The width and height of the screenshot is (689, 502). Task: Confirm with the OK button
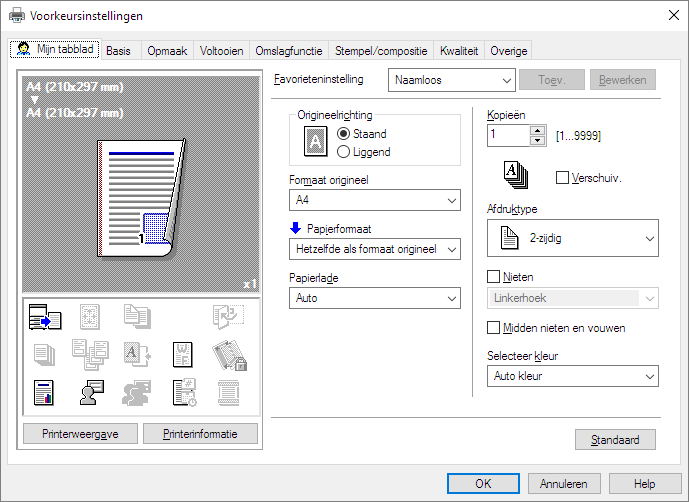(x=483, y=484)
